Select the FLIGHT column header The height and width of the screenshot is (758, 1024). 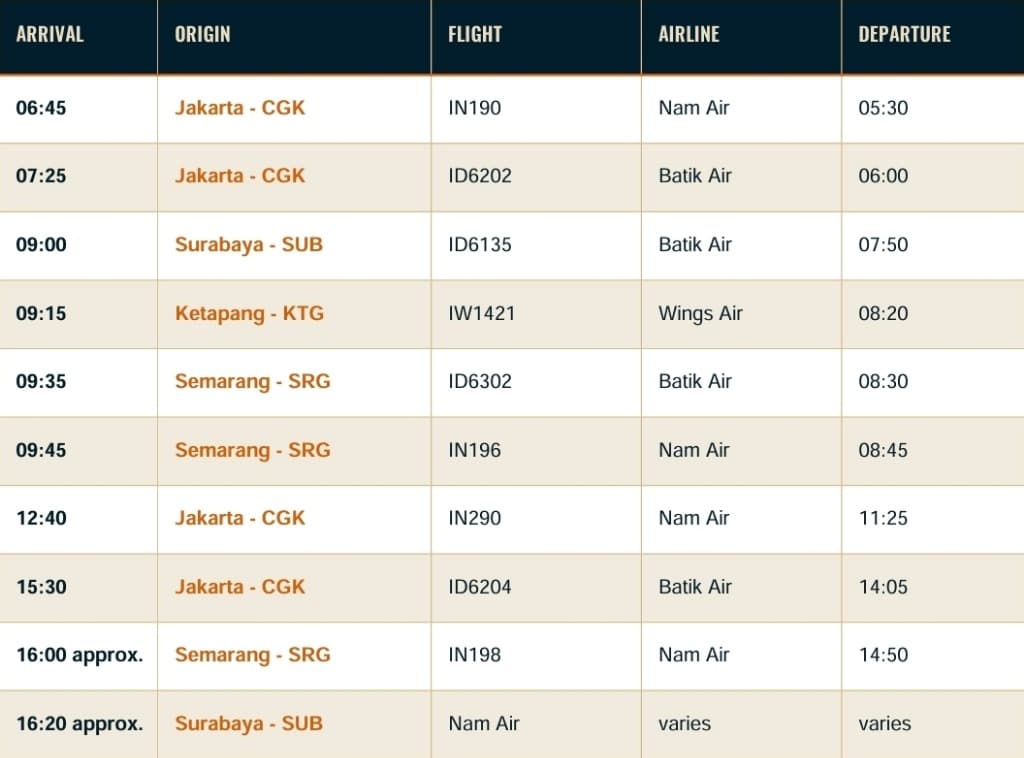[x=475, y=34]
